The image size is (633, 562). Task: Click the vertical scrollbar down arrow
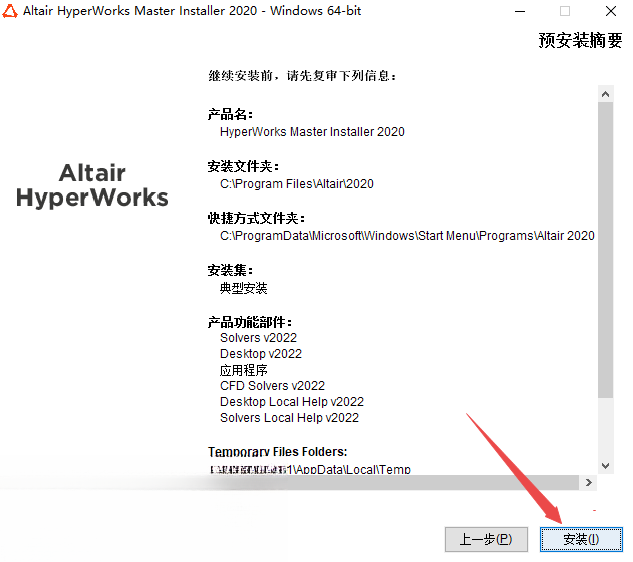(605, 466)
